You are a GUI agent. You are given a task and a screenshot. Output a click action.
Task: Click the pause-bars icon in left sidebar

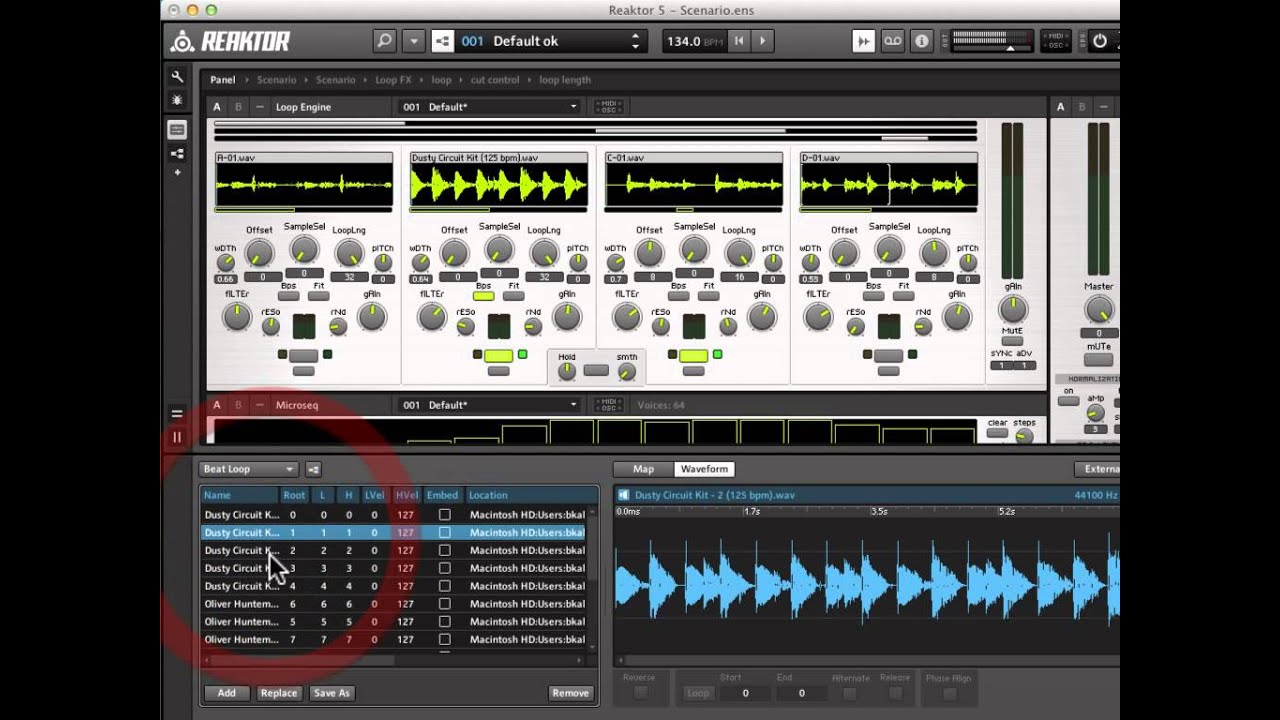pyautogui.click(x=177, y=436)
